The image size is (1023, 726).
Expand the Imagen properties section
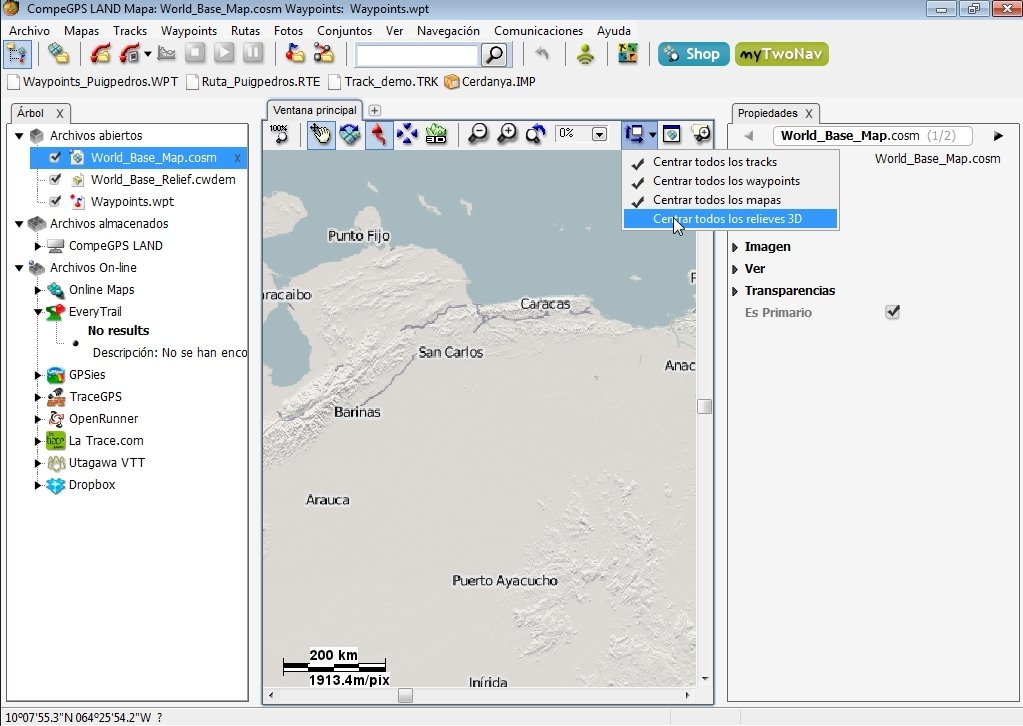735,247
